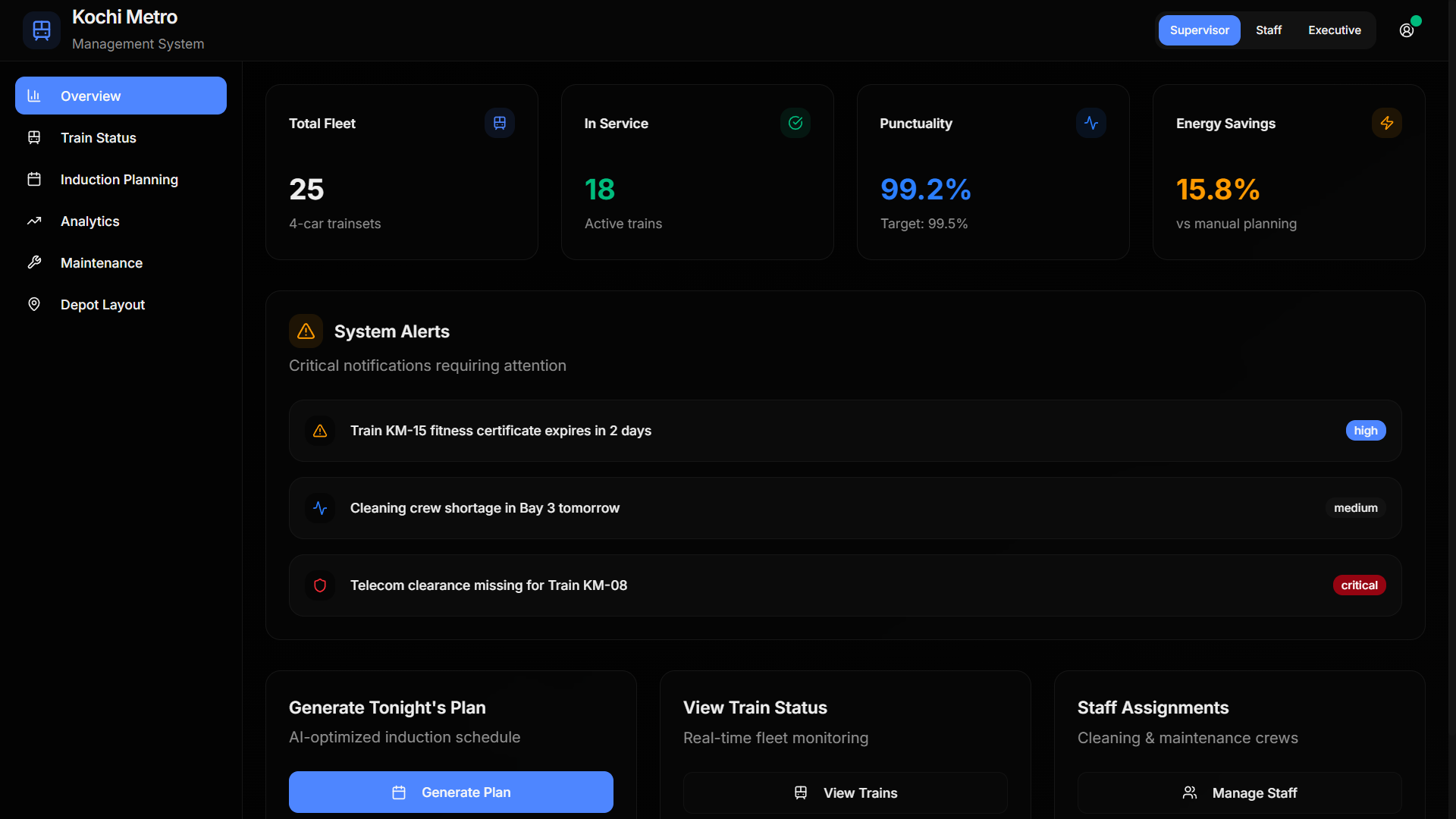Viewport: 1456px width, 819px height.
Task: Open the KM-15 fitness certificate alert
Action: [x=500, y=431]
